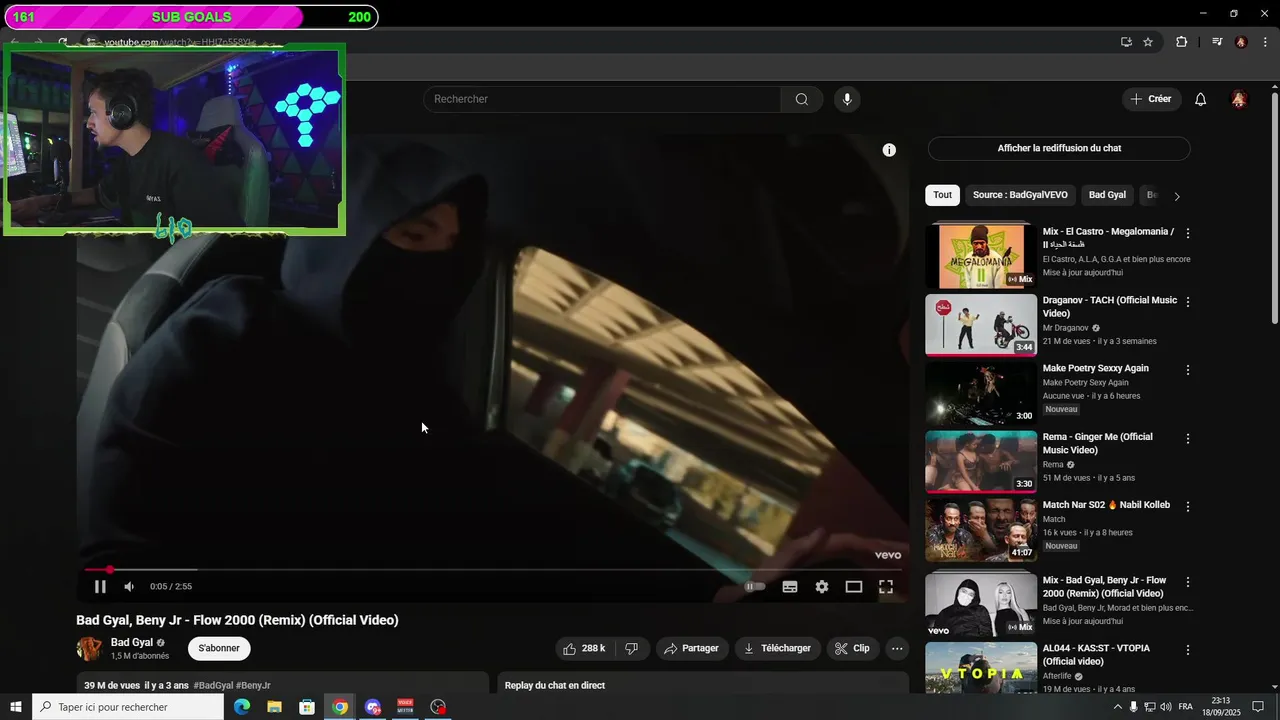Viewport: 1280px width, 720px height.
Task: Open the Chrome profile avatar
Action: point(1241,42)
